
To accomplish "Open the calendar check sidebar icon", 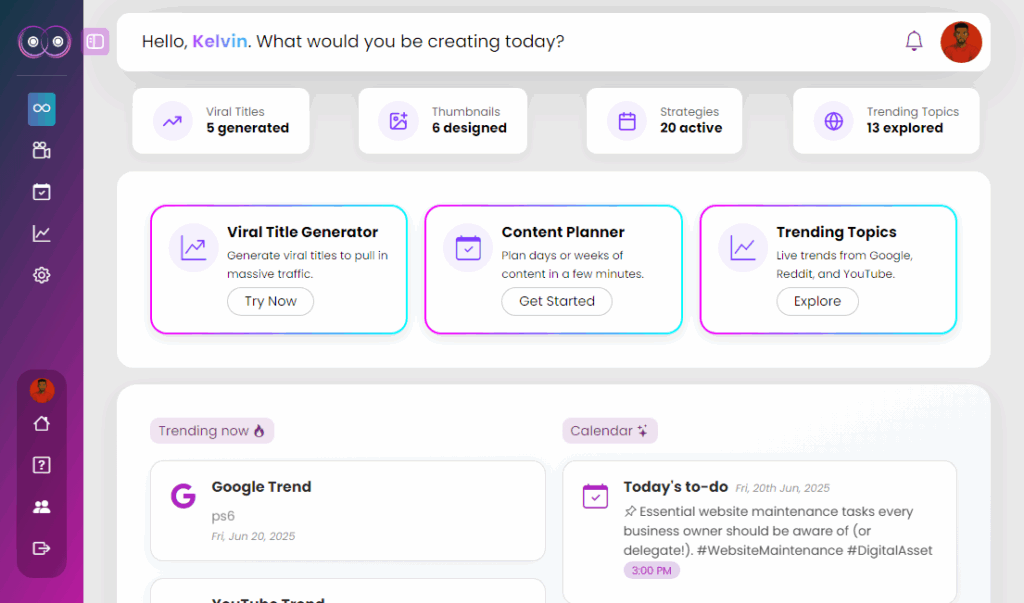I will click(x=42, y=192).
